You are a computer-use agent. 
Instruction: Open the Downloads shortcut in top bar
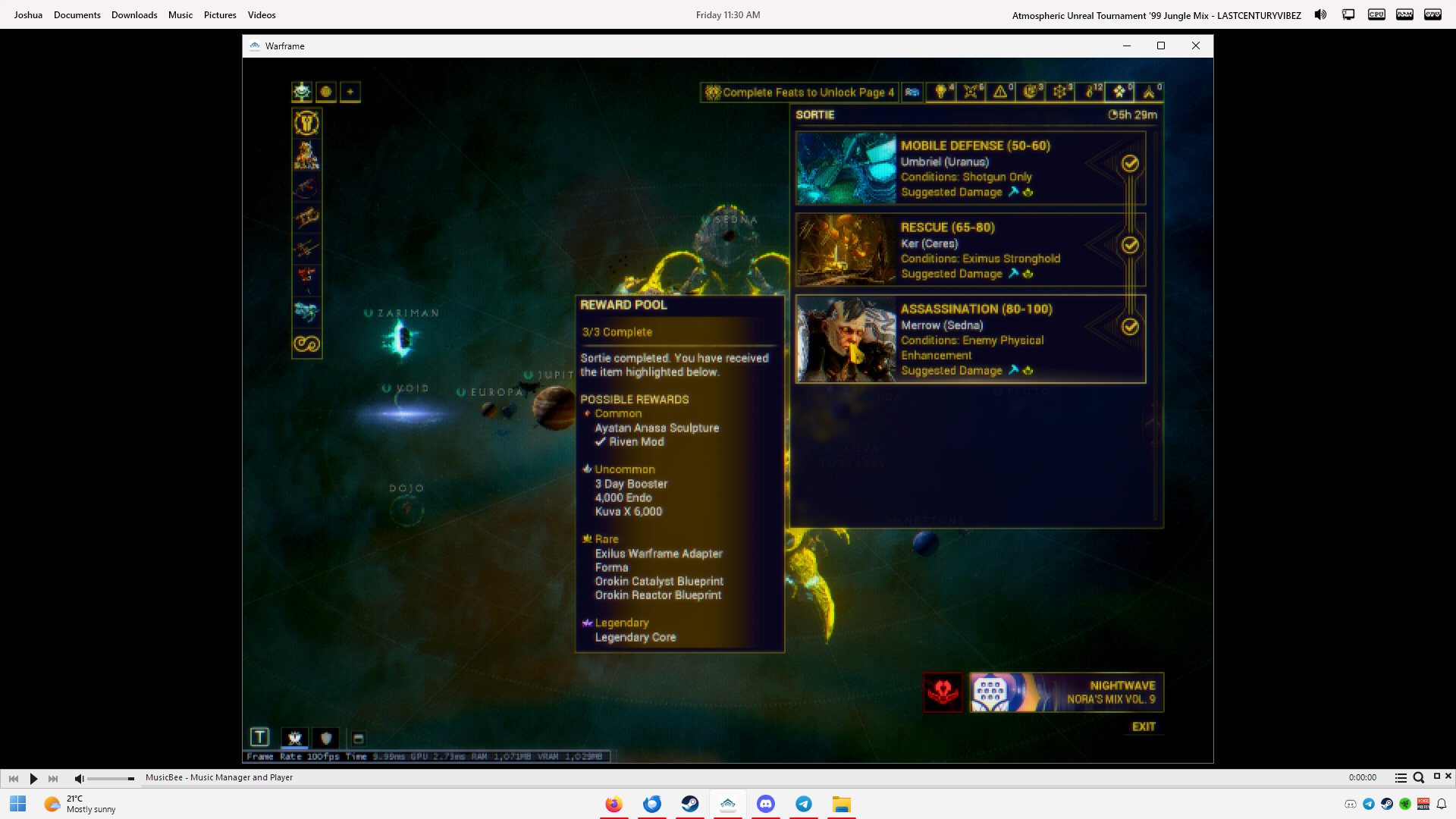click(134, 14)
